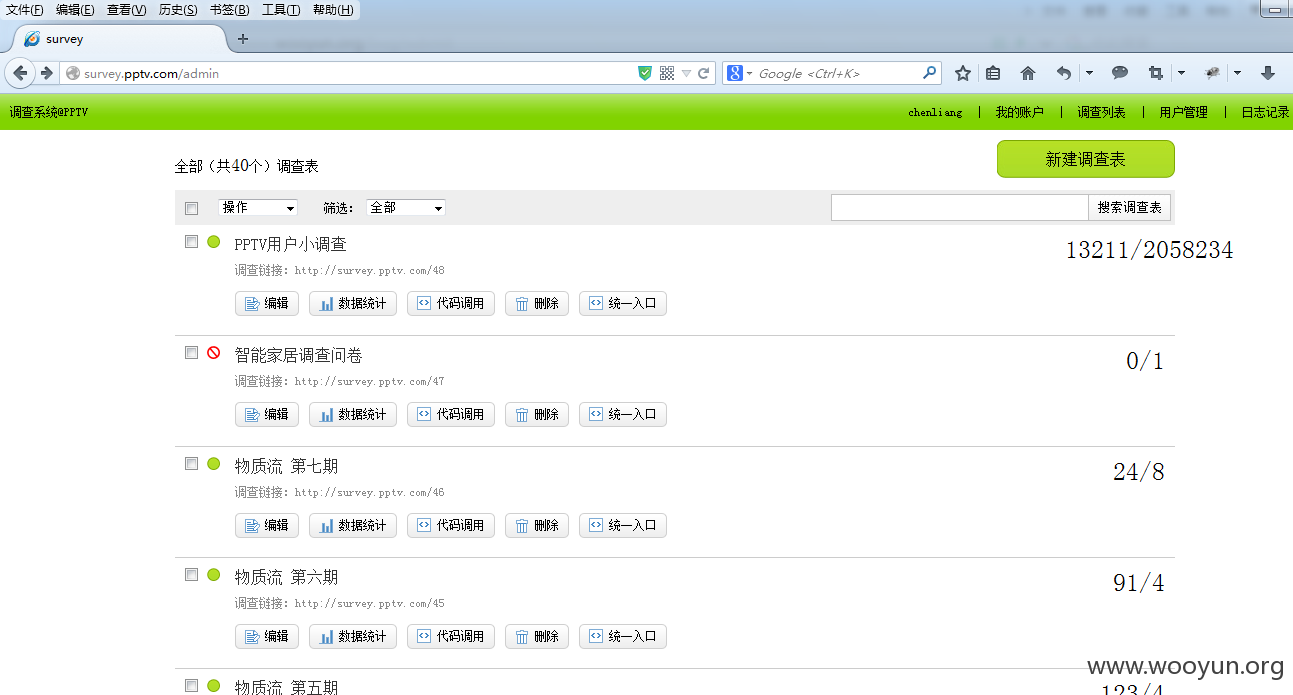Click the QR code icon in address bar

click(667, 73)
